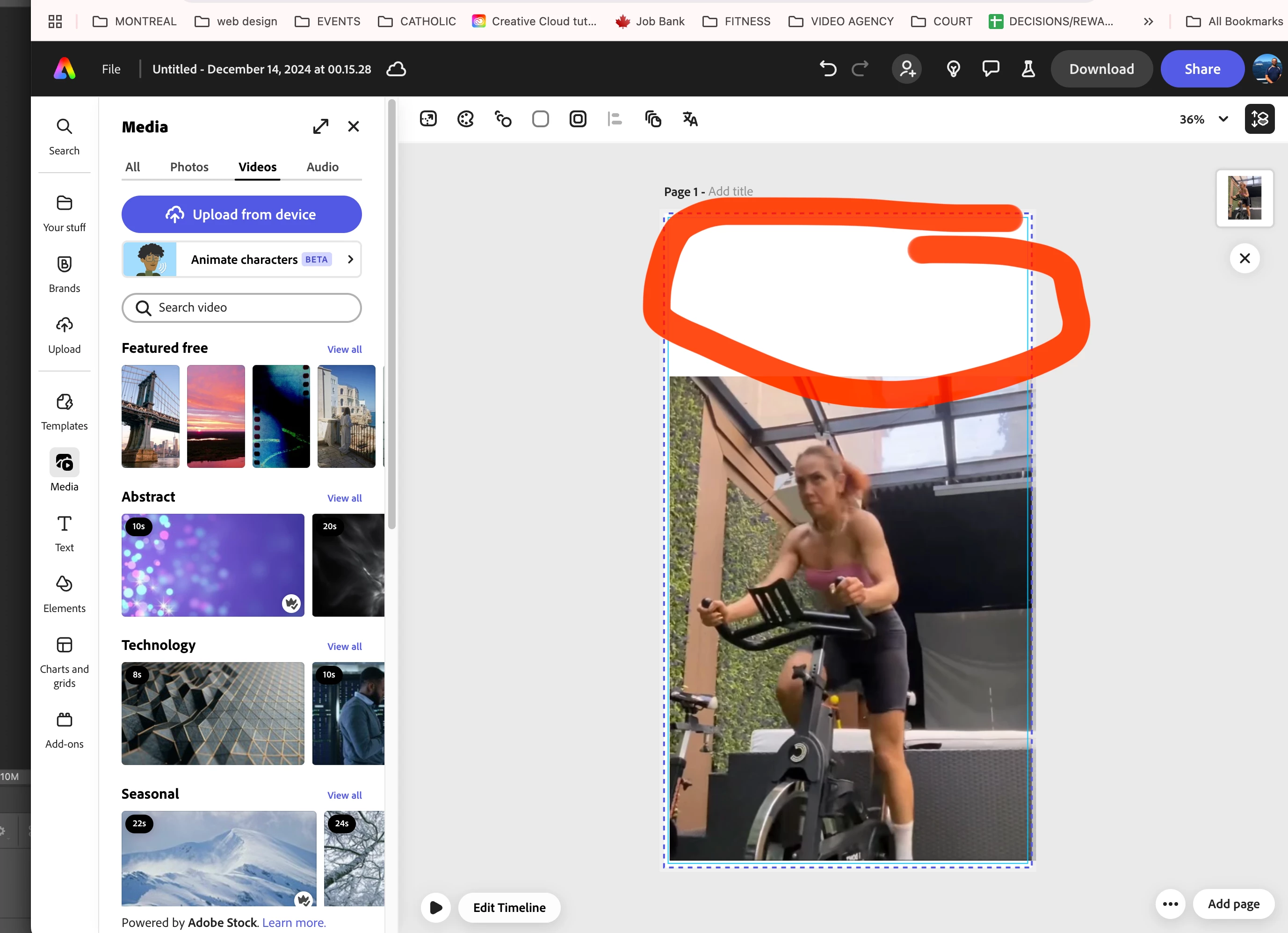
Task: View all Abstract videos
Action: (x=344, y=498)
